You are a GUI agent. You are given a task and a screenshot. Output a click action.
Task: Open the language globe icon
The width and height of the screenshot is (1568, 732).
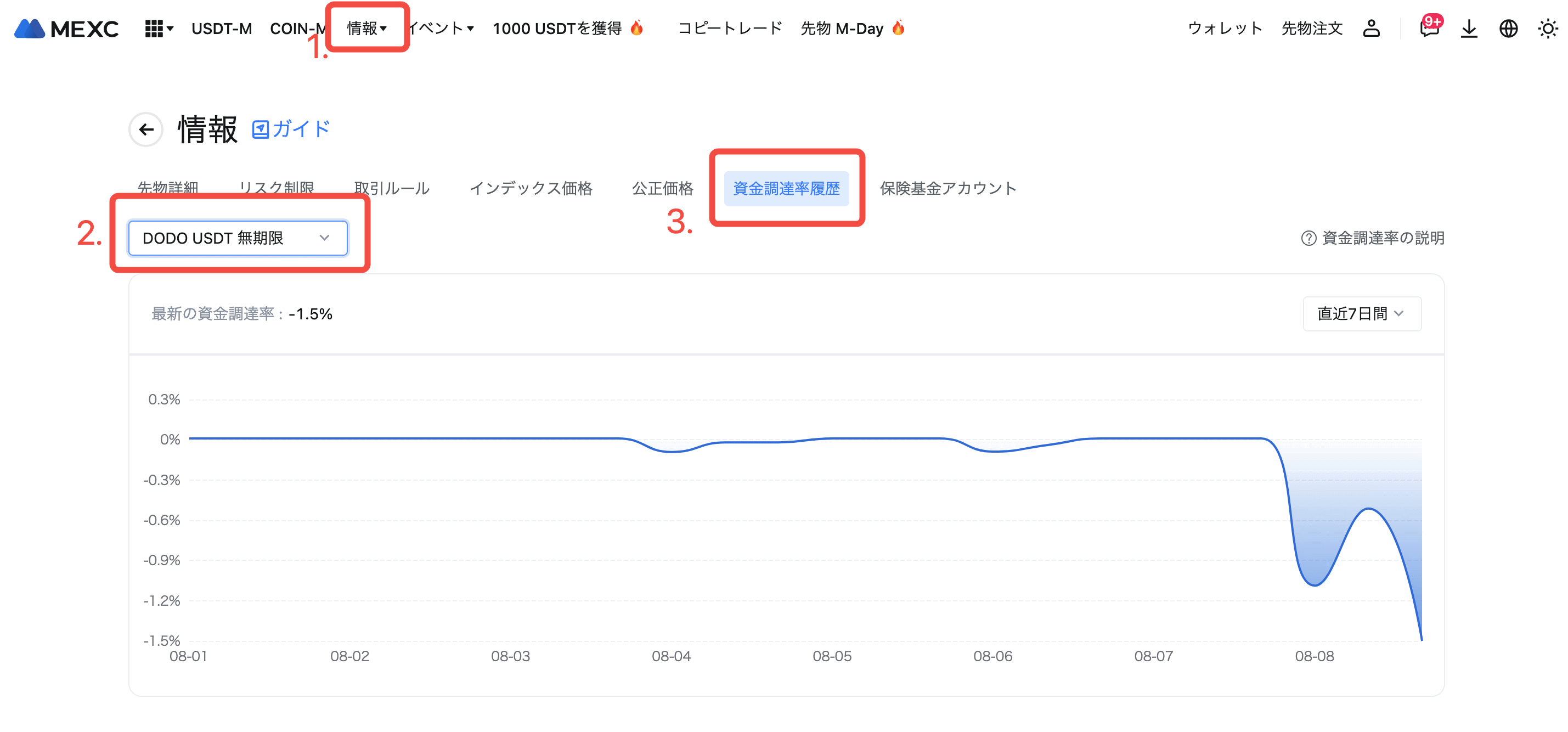[x=1508, y=29]
